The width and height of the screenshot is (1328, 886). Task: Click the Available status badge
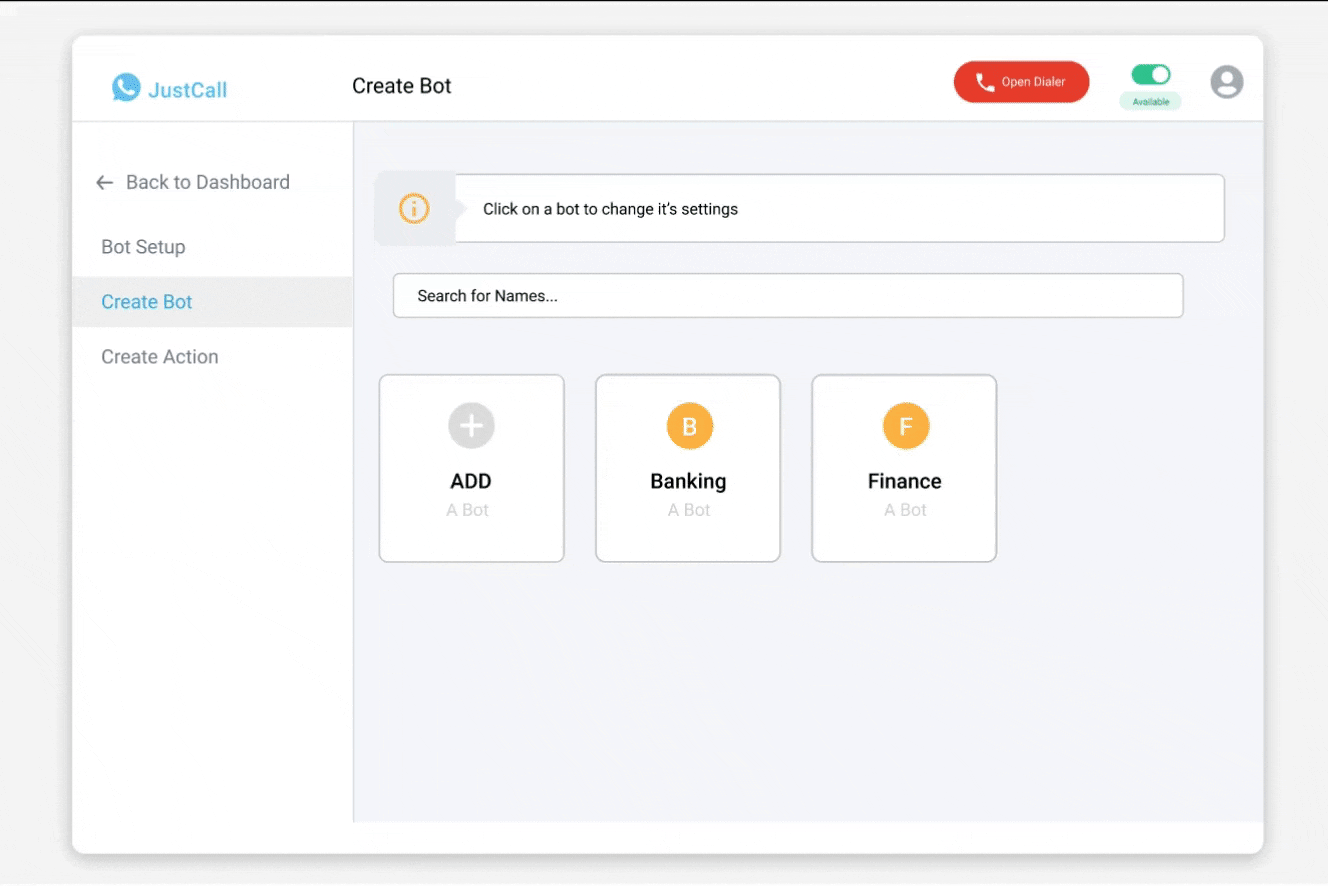pos(1150,102)
